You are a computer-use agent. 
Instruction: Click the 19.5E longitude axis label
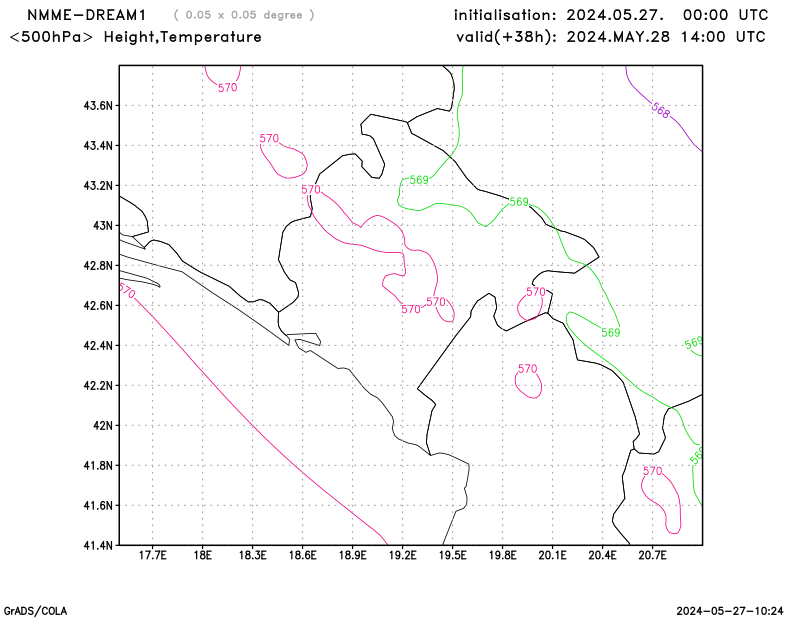[453, 555]
